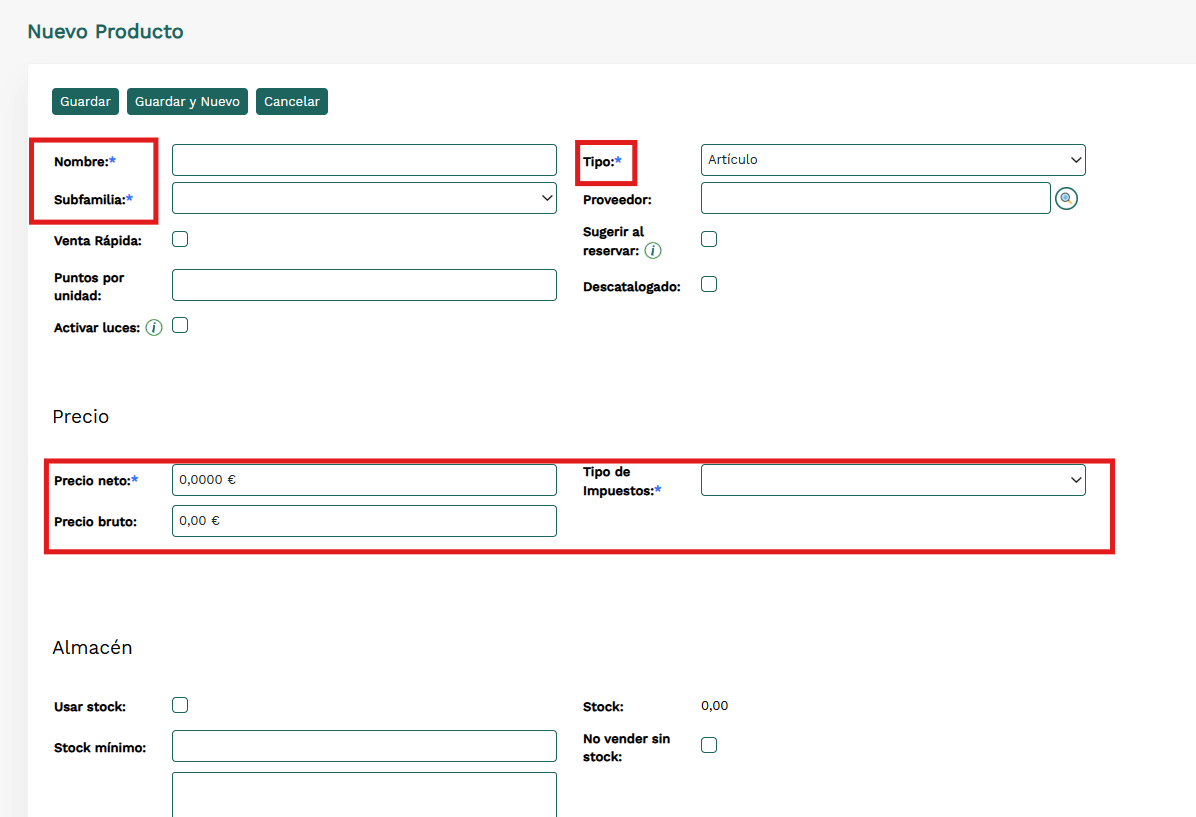This screenshot has height=817, width=1196.
Task: Enable the Venta Rápida checkbox
Action: [180, 239]
